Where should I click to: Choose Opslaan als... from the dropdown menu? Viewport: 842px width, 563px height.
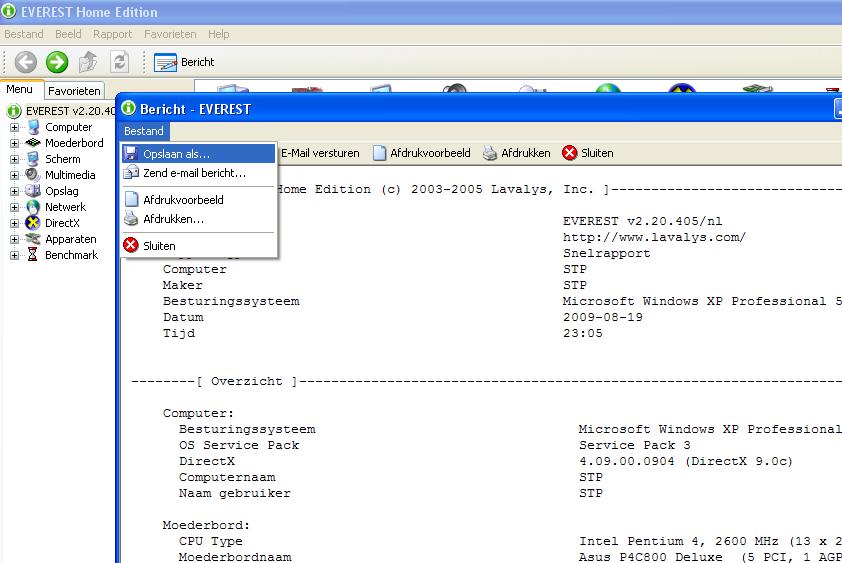[199, 154]
